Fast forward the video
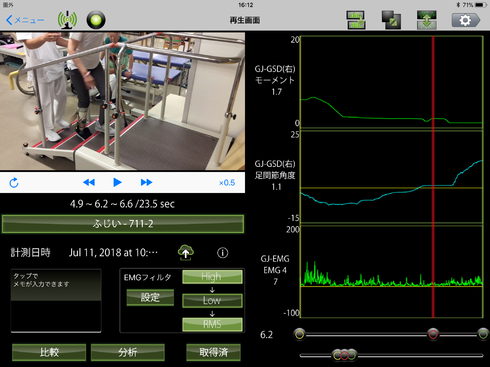490x367 pixels. (146, 182)
